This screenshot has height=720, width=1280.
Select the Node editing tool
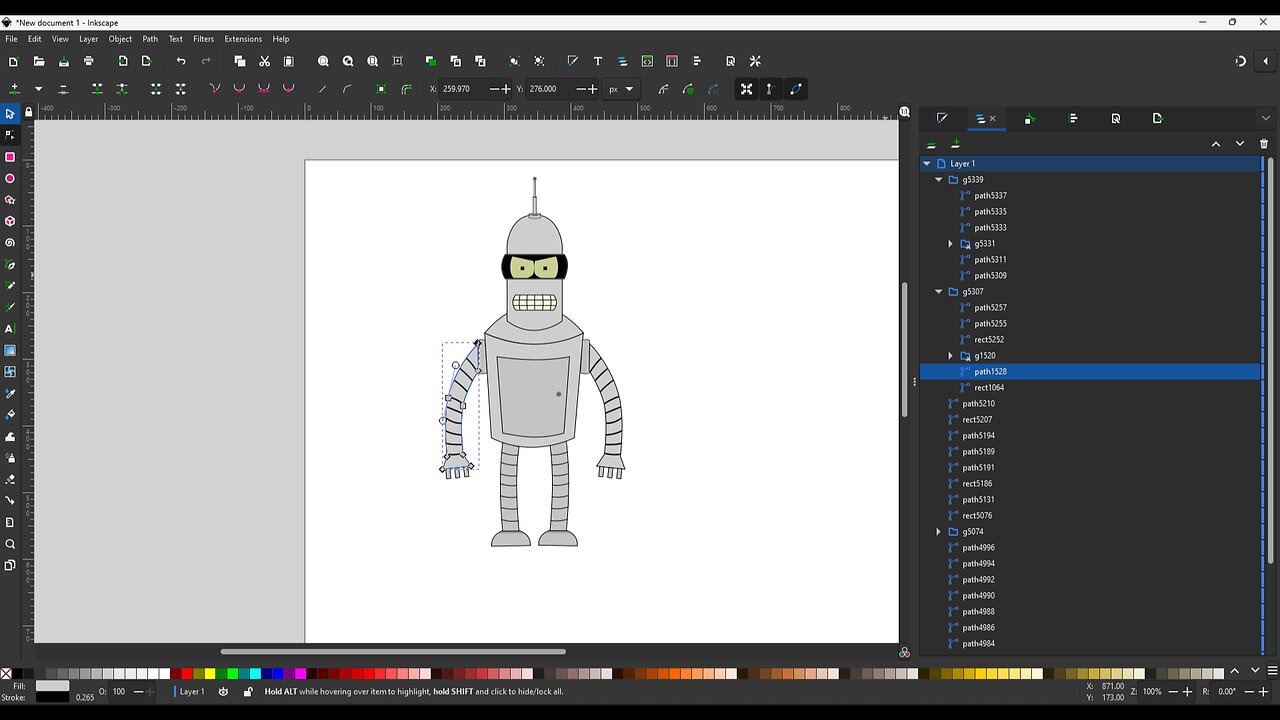10,135
